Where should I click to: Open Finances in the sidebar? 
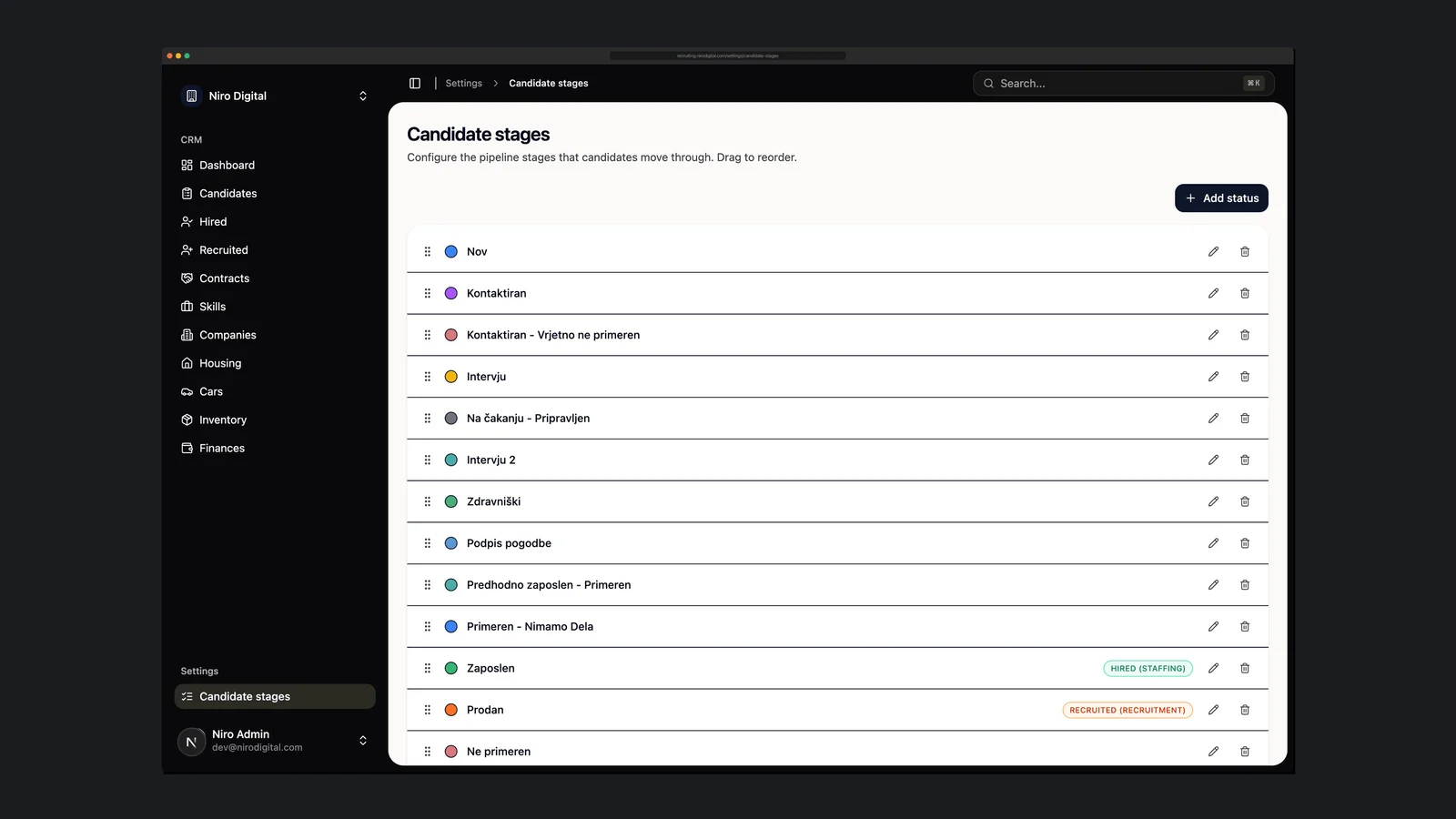coord(275,448)
